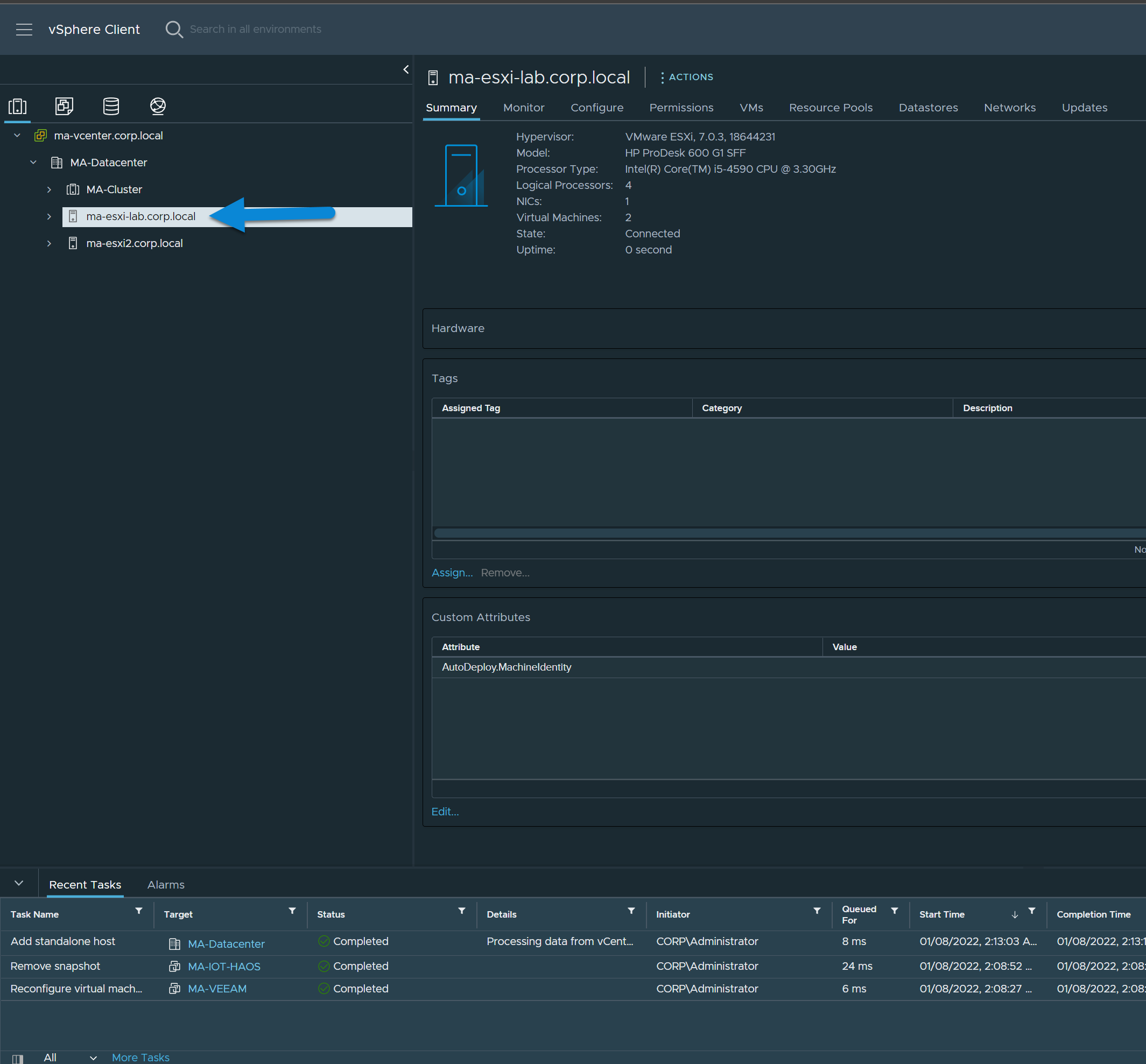The height and width of the screenshot is (1064, 1146).
Task: Switch to the Permissions tab
Action: [x=681, y=108]
